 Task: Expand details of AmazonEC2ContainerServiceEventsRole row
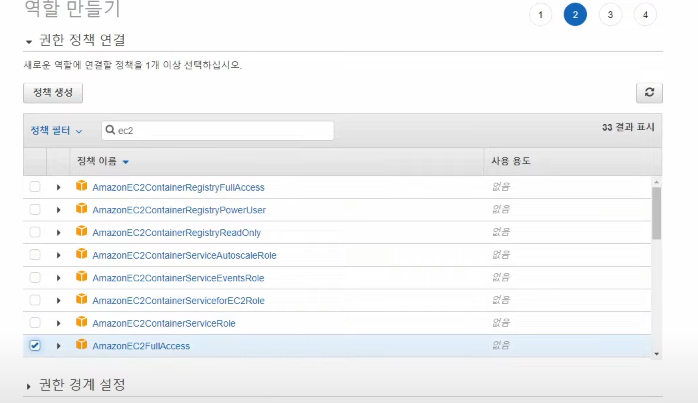click(x=58, y=278)
